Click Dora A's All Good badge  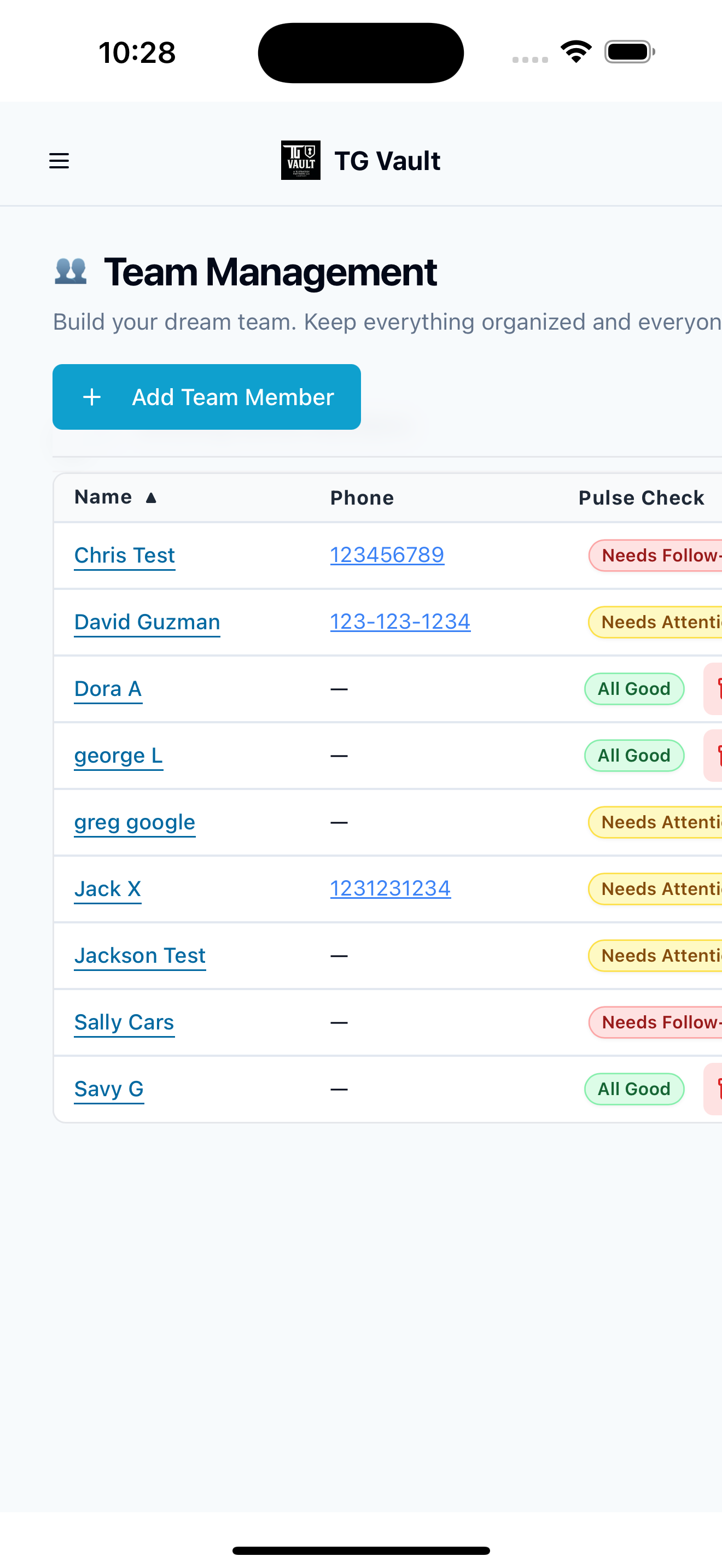coord(634,689)
